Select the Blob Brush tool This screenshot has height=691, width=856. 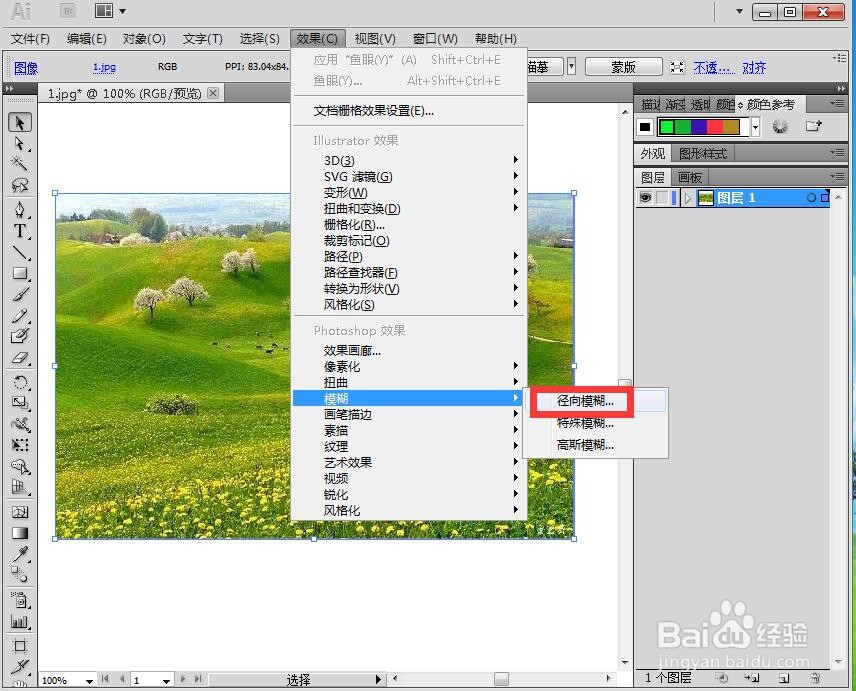pyautogui.click(x=20, y=336)
